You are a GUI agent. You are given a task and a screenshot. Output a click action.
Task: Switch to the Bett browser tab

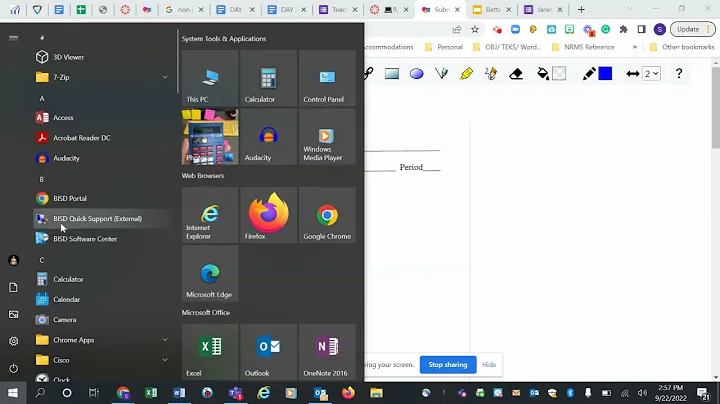pyautogui.click(x=491, y=10)
